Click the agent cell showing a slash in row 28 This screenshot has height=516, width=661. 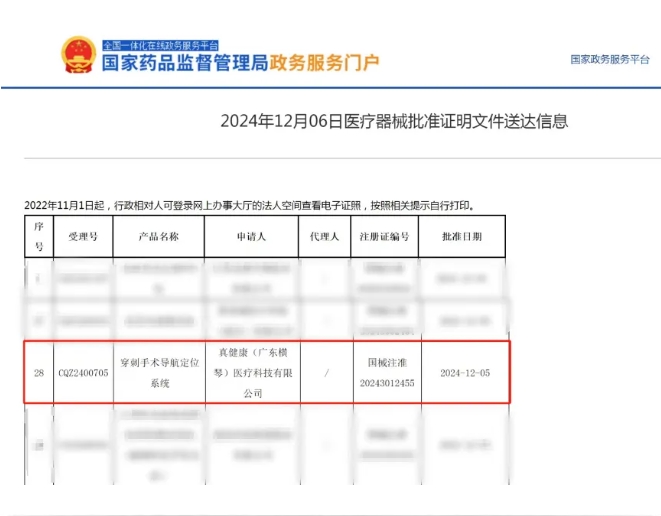click(x=327, y=373)
